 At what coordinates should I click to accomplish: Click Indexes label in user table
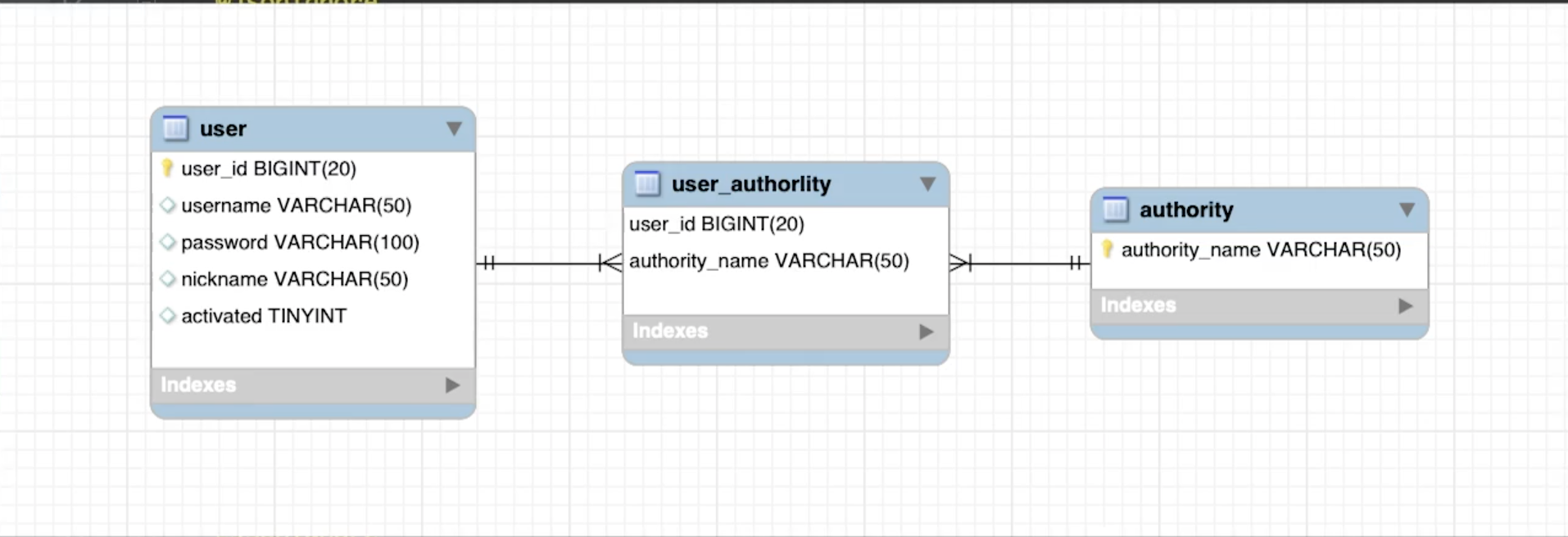pyautogui.click(x=198, y=385)
